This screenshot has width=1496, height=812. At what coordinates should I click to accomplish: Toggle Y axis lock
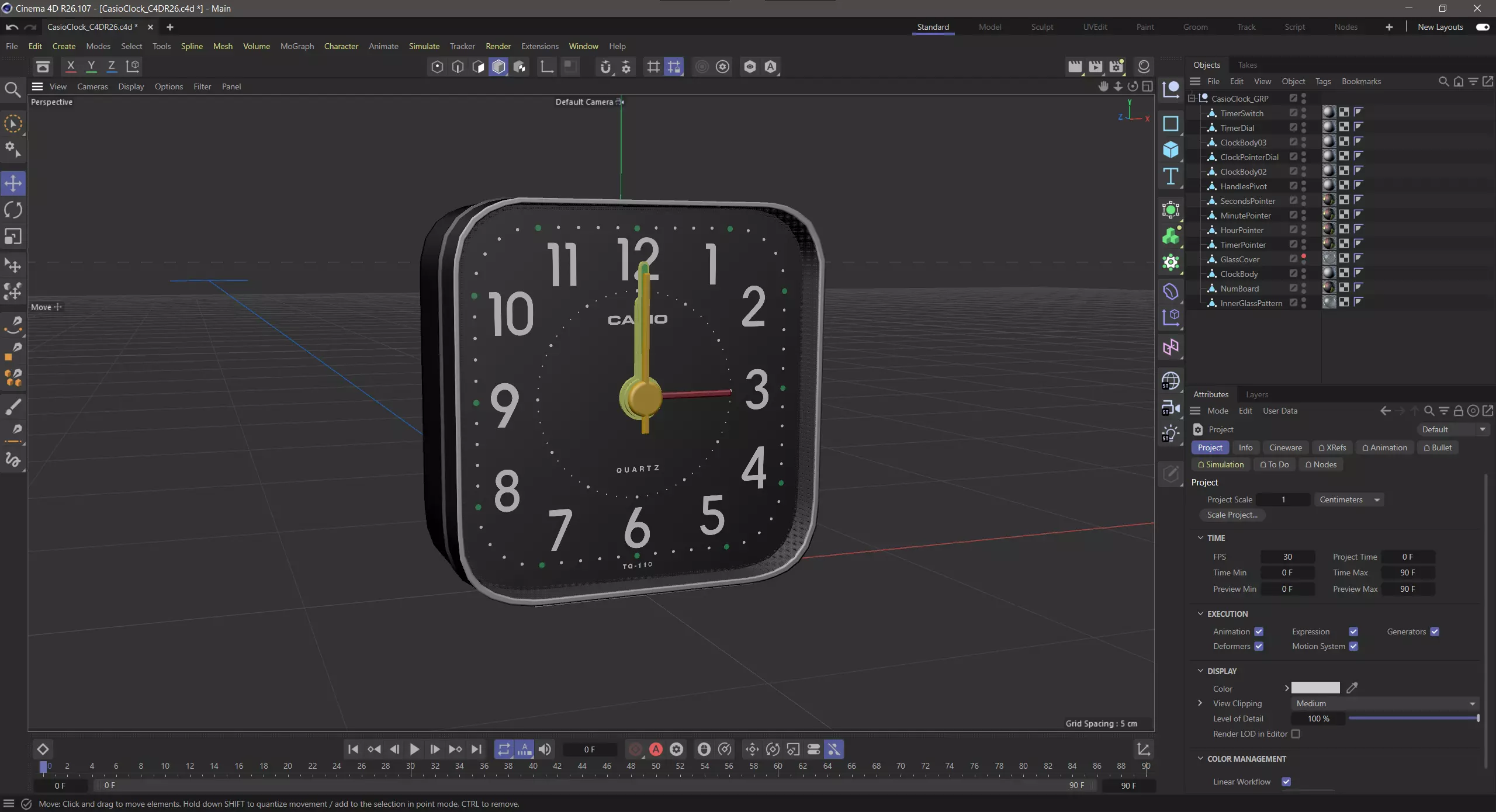tap(91, 66)
